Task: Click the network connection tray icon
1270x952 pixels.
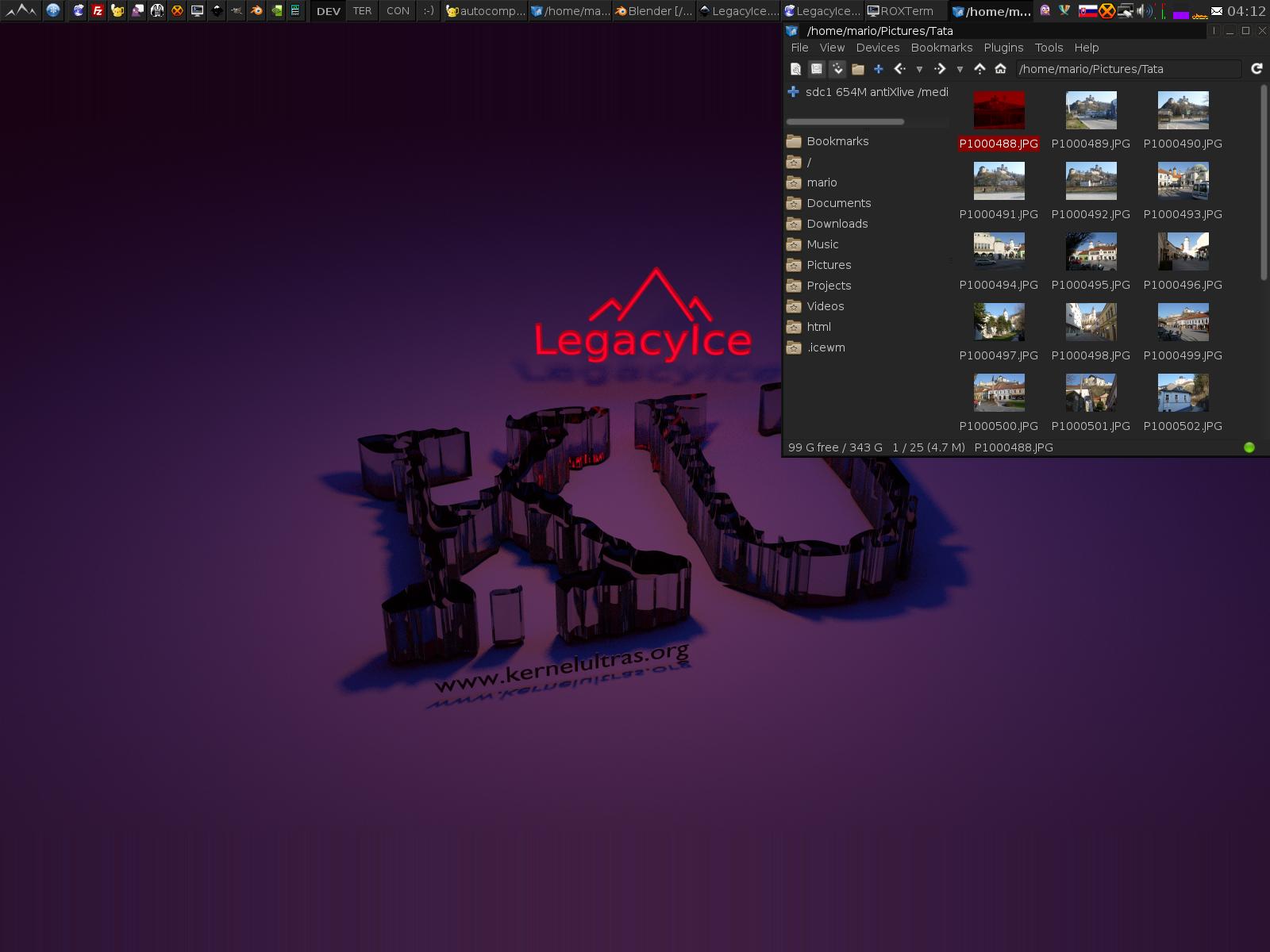Action: point(1126,11)
